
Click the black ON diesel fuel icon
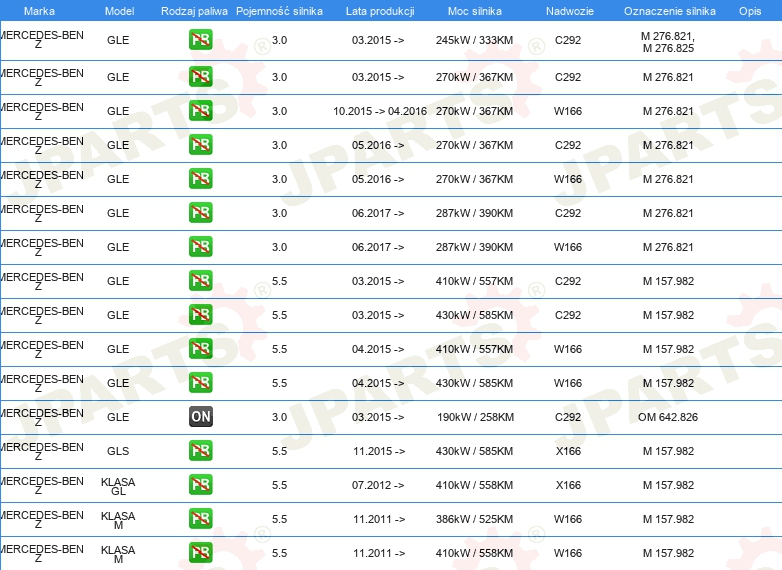201,417
